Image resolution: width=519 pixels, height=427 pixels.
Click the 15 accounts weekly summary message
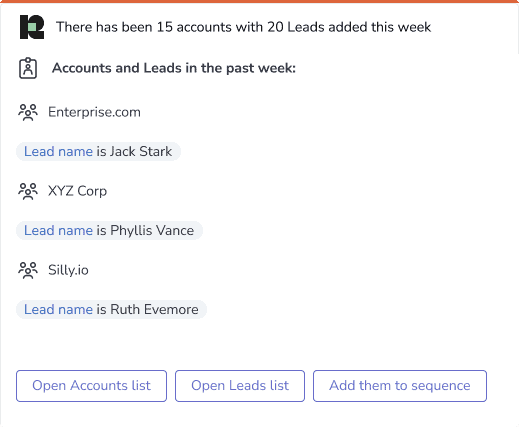243,27
